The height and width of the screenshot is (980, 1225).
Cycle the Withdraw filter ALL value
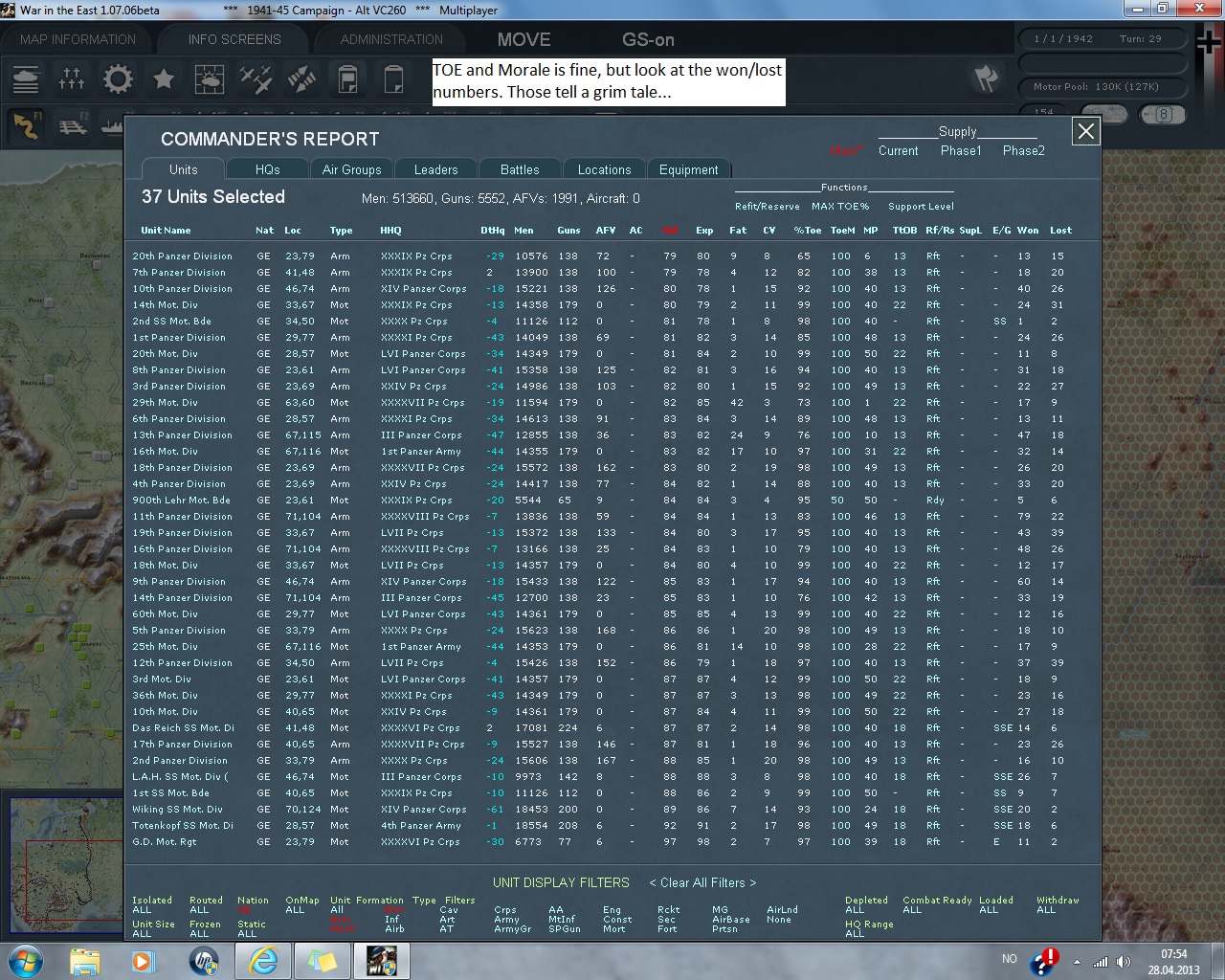(1046, 910)
